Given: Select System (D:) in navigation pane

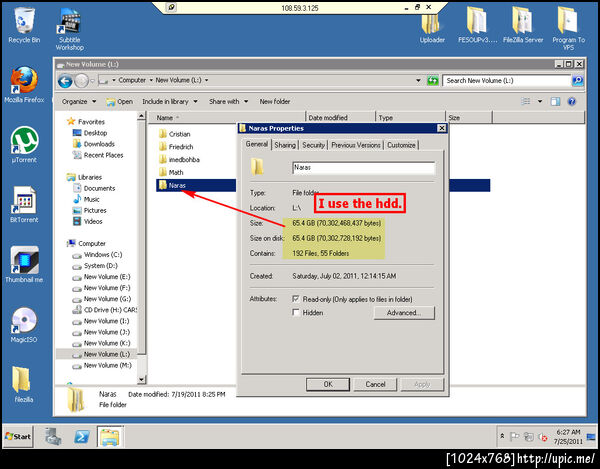Looking at the screenshot, I should point(95,266).
